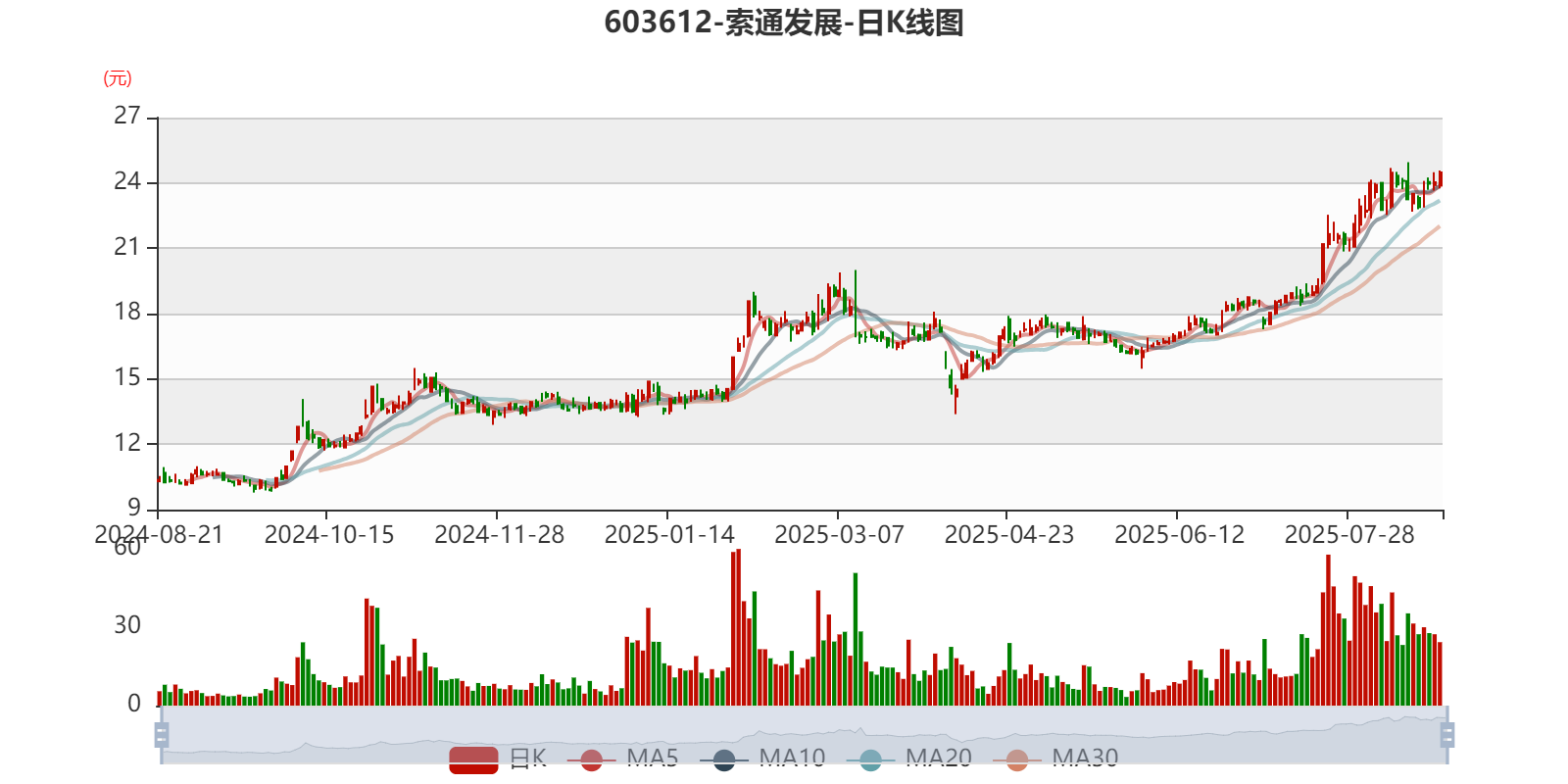Click the 24 price axis label
Viewport: 1568px width, 784px height.
[x=127, y=181]
